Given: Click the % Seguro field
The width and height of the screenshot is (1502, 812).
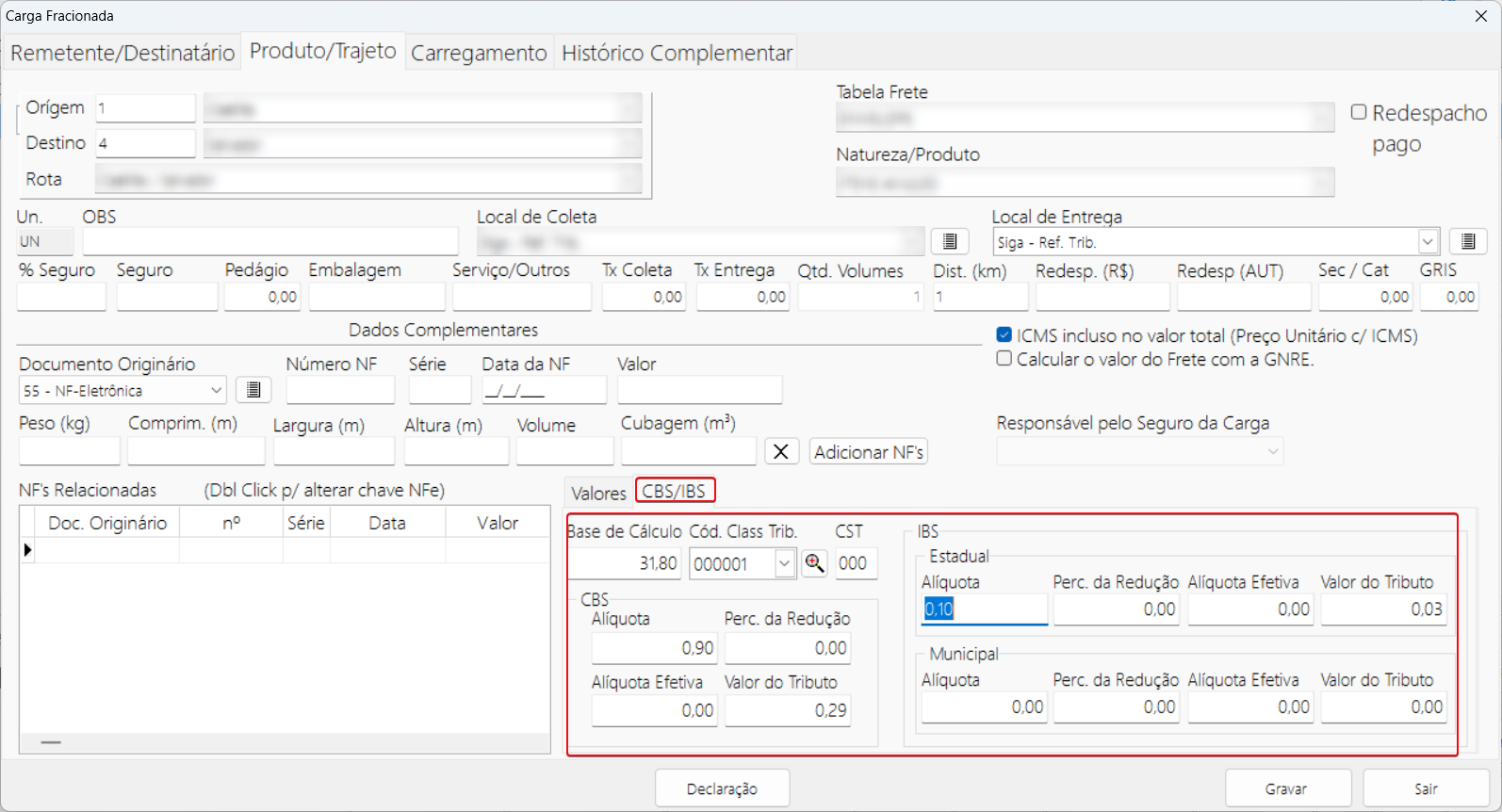Looking at the screenshot, I should click(61, 297).
